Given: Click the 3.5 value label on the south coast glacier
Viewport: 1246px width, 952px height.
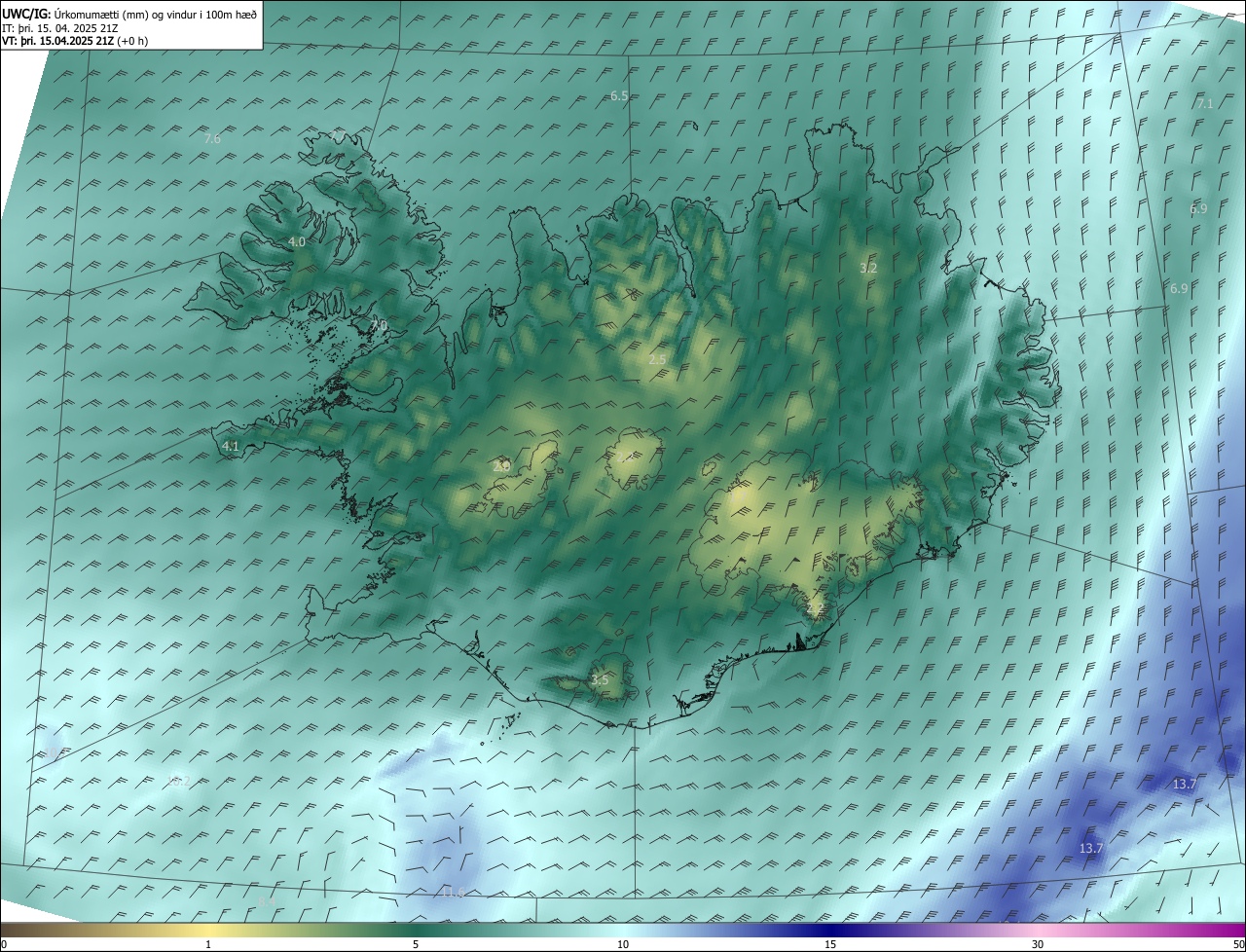Looking at the screenshot, I should [600, 679].
